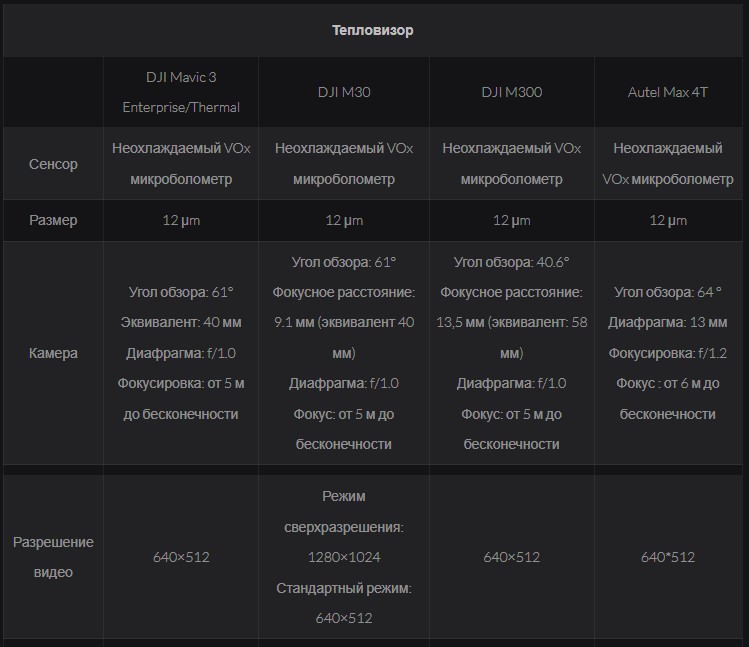Click '640×512' in the Mavic 3 resolution cell
The image size is (749, 647).
point(181,557)
